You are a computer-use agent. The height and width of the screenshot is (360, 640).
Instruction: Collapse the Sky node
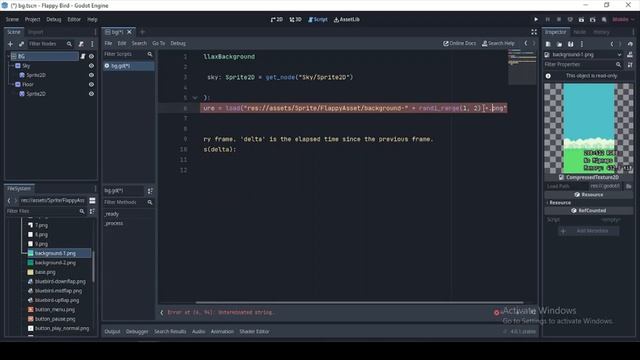click(x=12, y=66)
